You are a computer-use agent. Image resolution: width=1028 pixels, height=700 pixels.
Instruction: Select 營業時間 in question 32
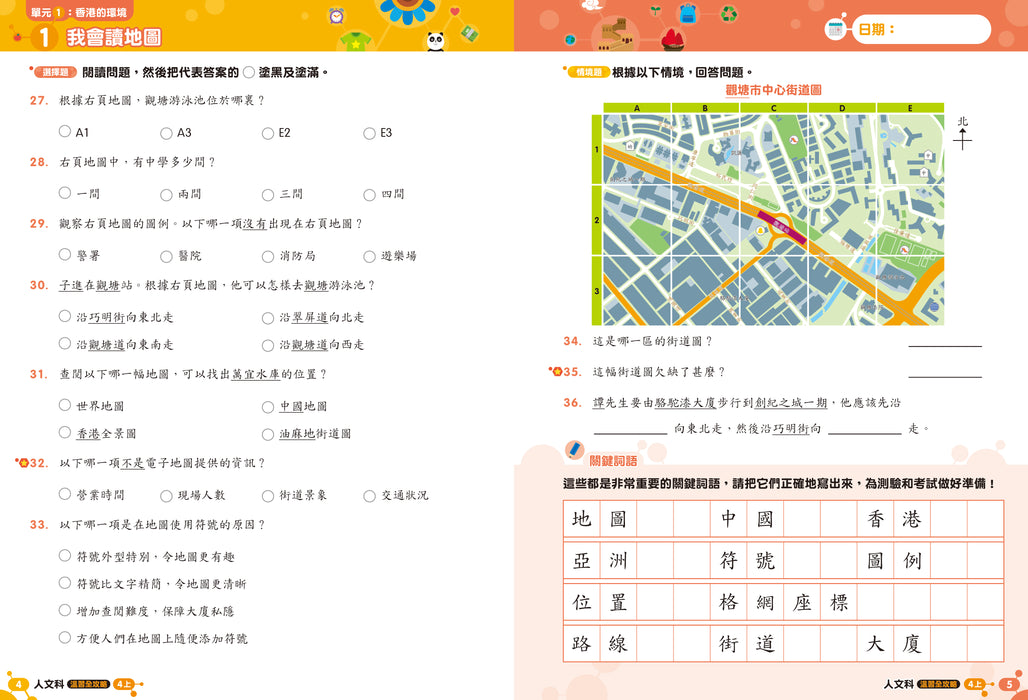(x=65, y=494)
